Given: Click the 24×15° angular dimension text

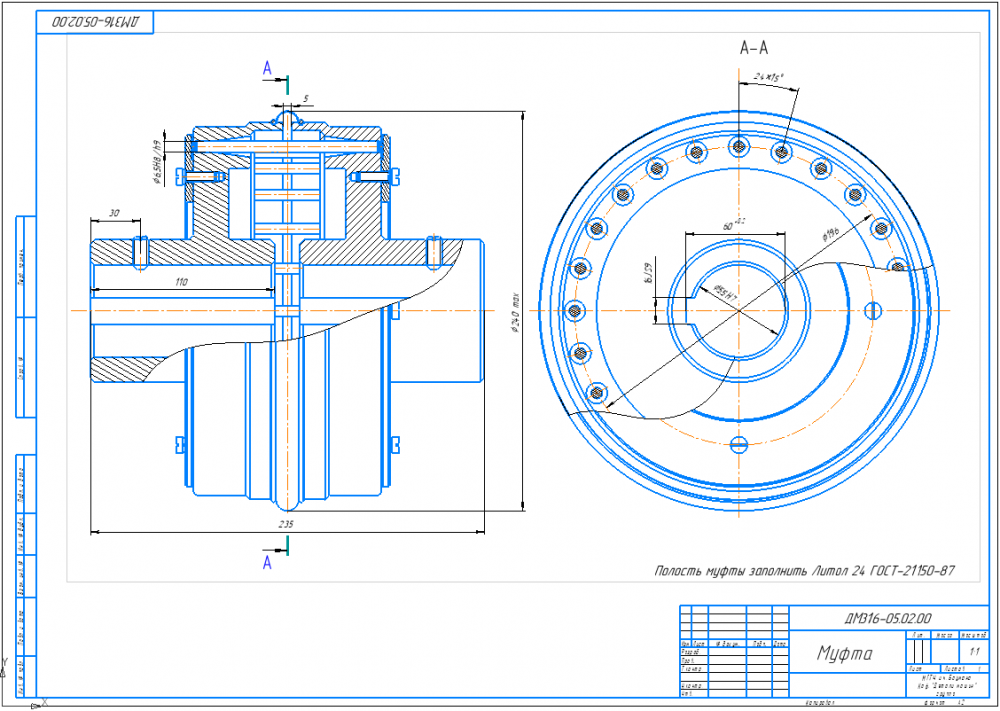Looking at the screenshot, I should tap(768, 76).
